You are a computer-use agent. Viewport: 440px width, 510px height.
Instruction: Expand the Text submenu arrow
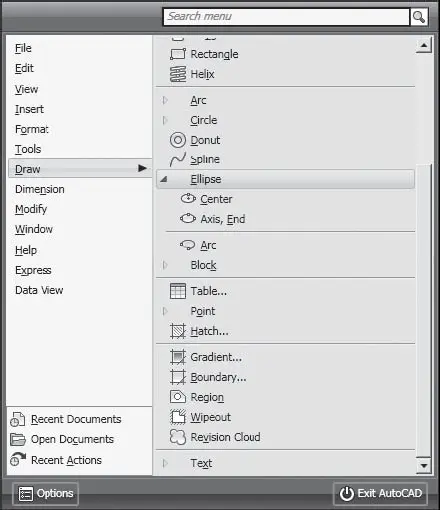click(x=165, y=463)
